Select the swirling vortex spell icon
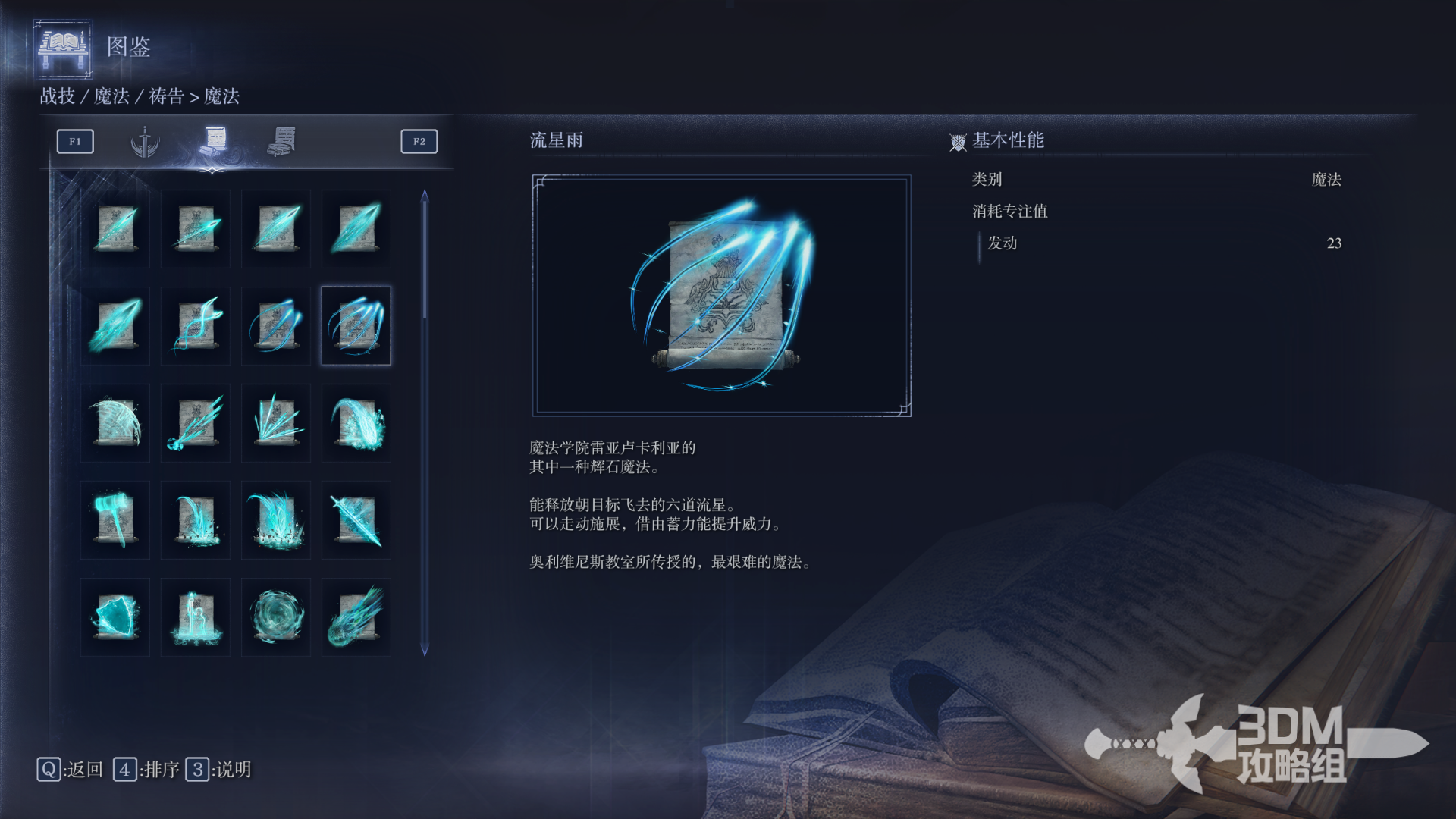Image resolution: width=1456 pixels, height=819 pixels. [x=276, y=617]
